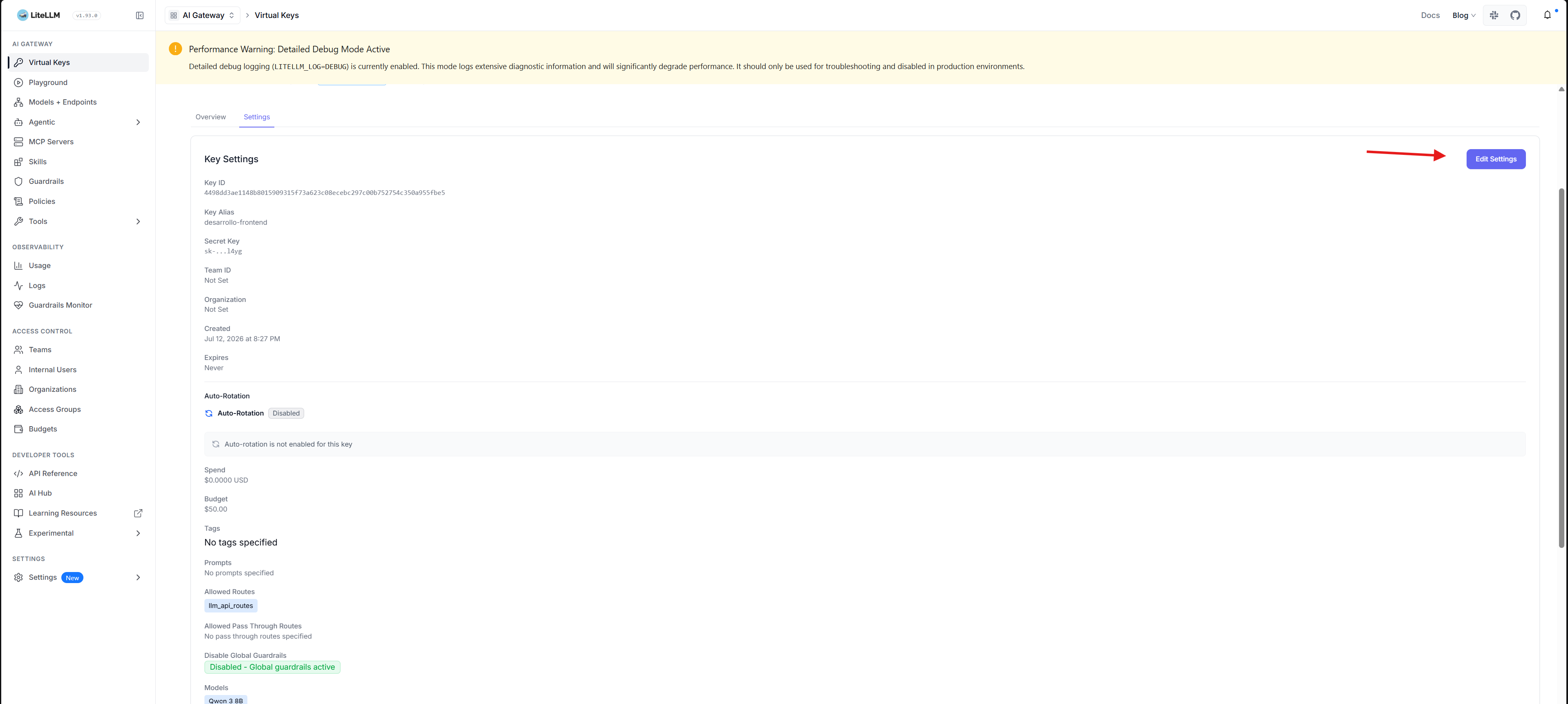This screenshot has height=704, width=1568.
Task: Open the Blog dropdown menu
Action: coord(1463,15)
